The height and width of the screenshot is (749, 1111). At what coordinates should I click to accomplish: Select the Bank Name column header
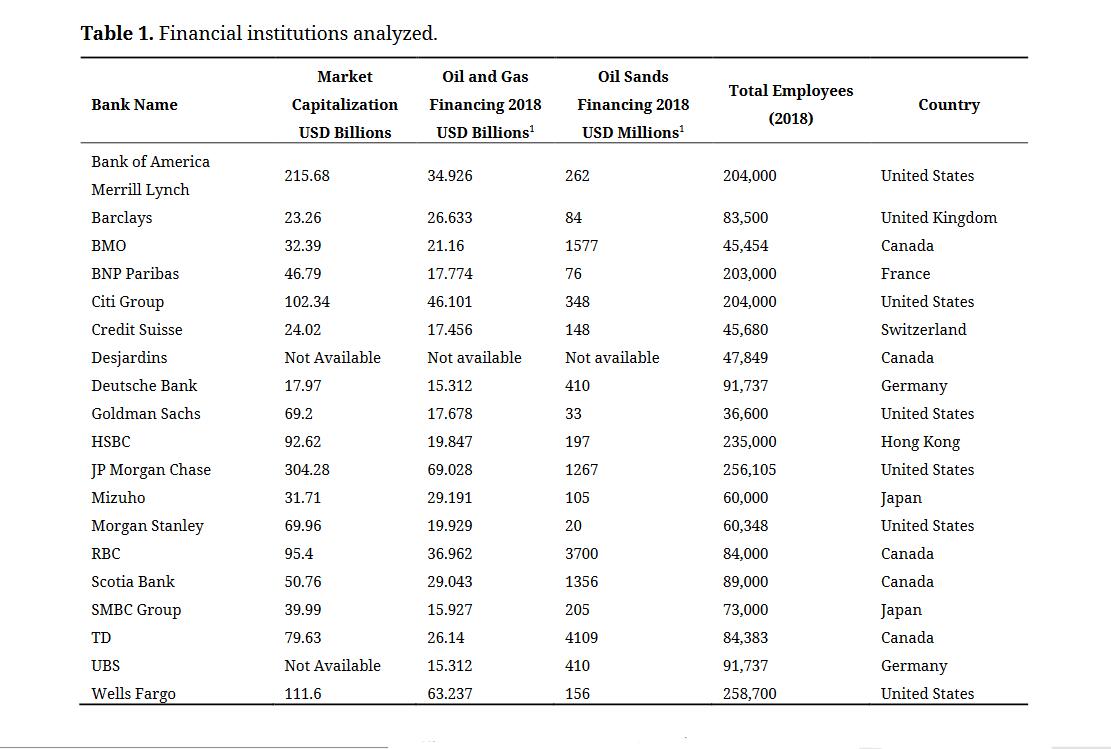point(134,105)
